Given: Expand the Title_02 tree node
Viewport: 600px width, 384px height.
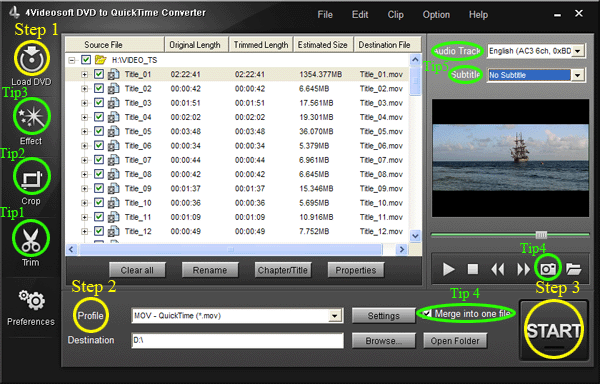Looking at the screenshot, I should click(85, 89).
